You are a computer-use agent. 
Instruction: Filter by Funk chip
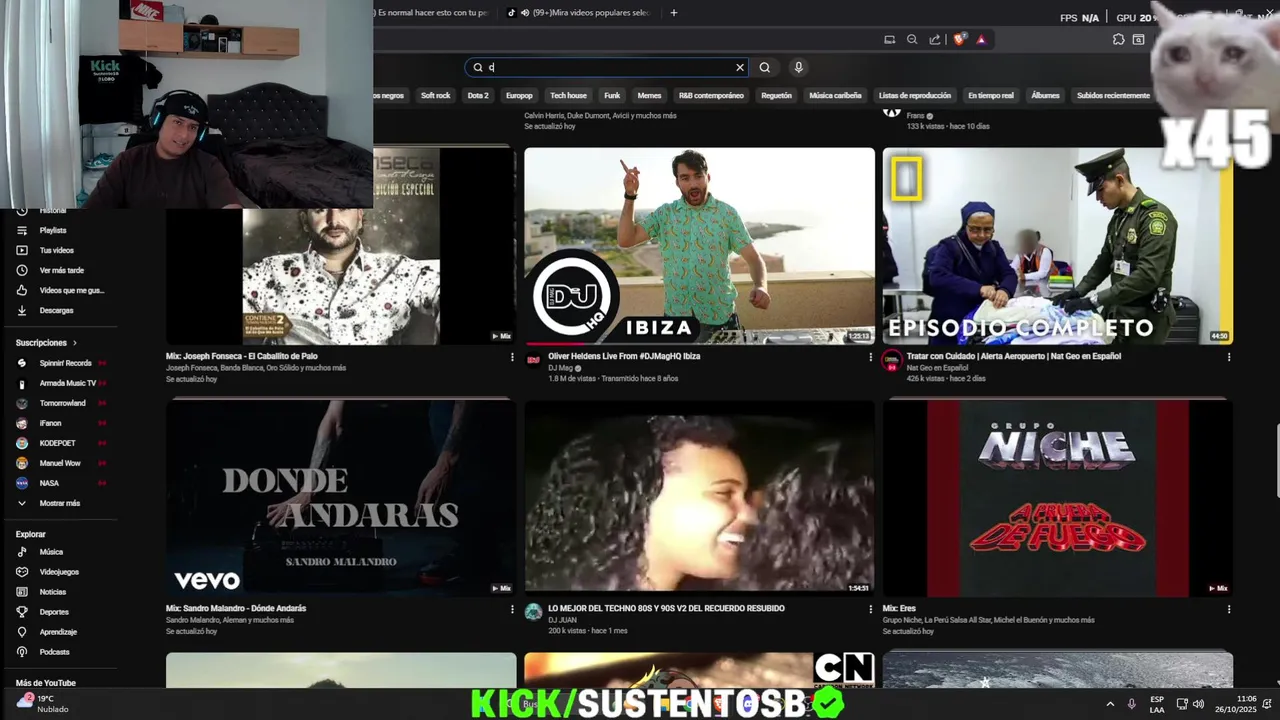(x=612, y=95)
